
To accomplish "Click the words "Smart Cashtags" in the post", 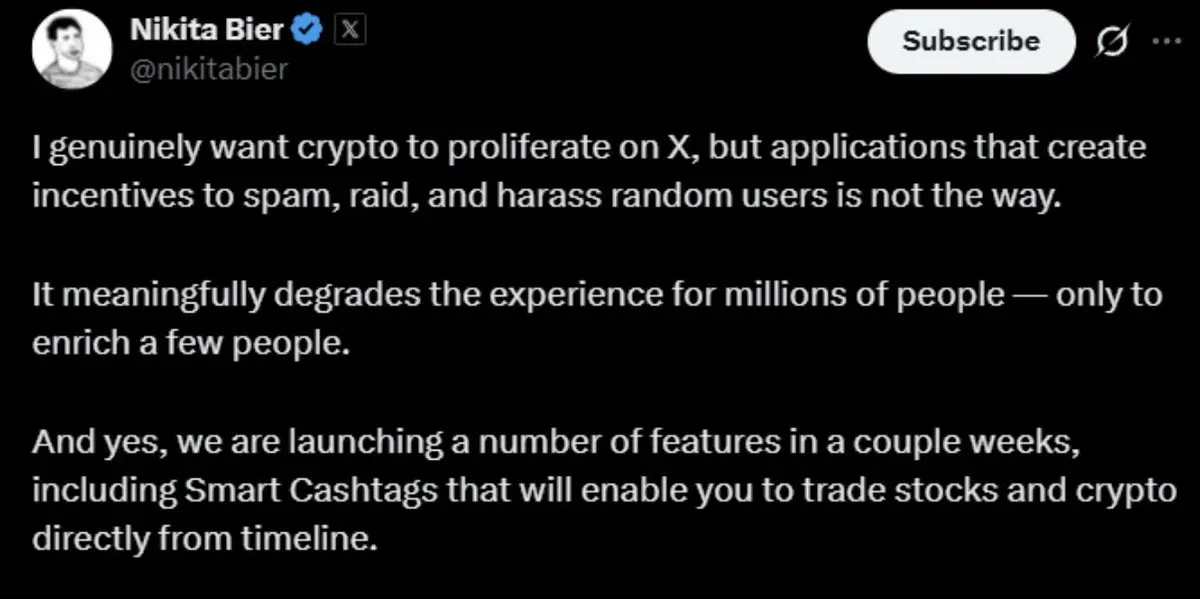I will 299,491.
